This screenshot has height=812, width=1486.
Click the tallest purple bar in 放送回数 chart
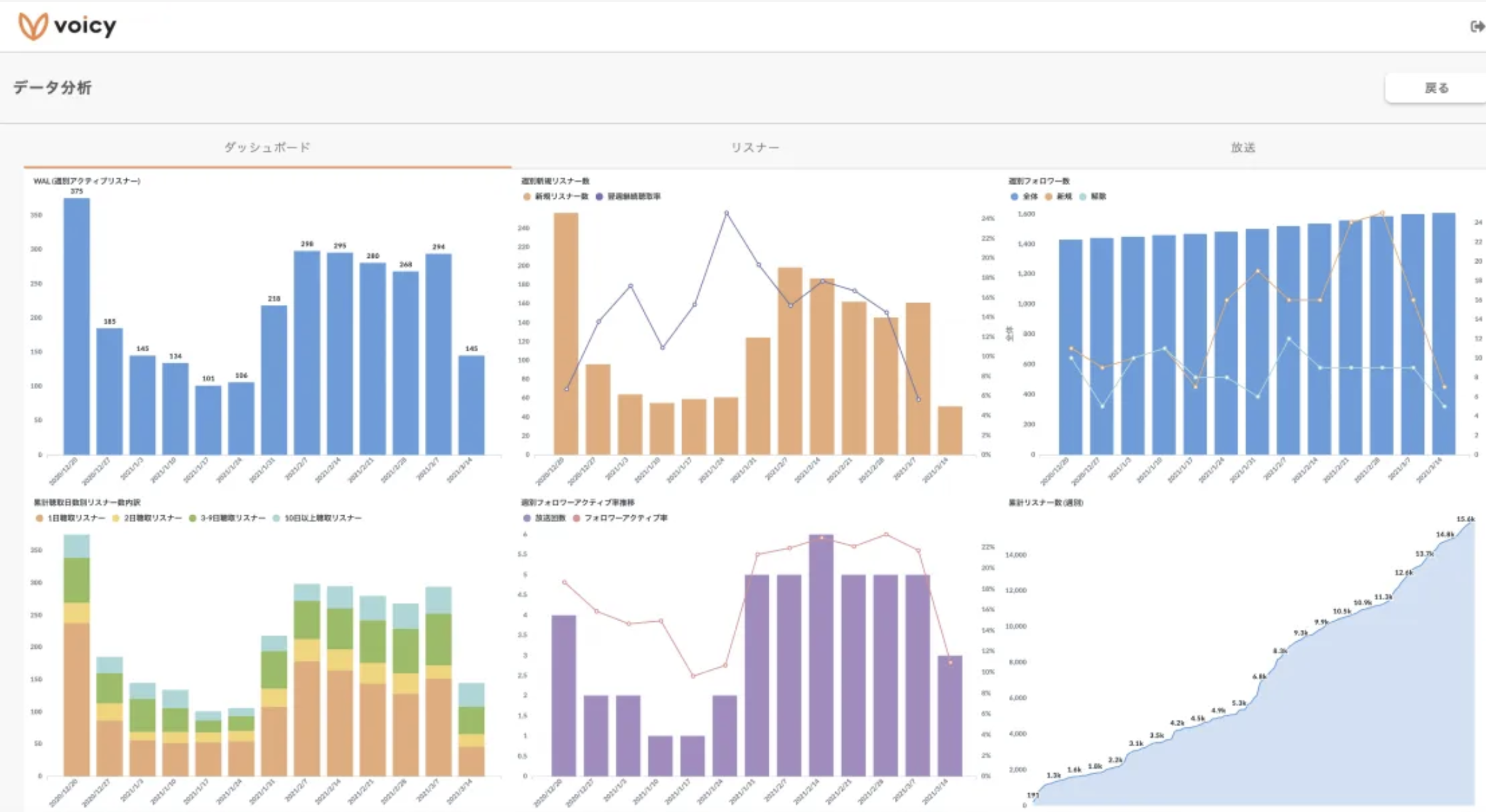[821, 655]
